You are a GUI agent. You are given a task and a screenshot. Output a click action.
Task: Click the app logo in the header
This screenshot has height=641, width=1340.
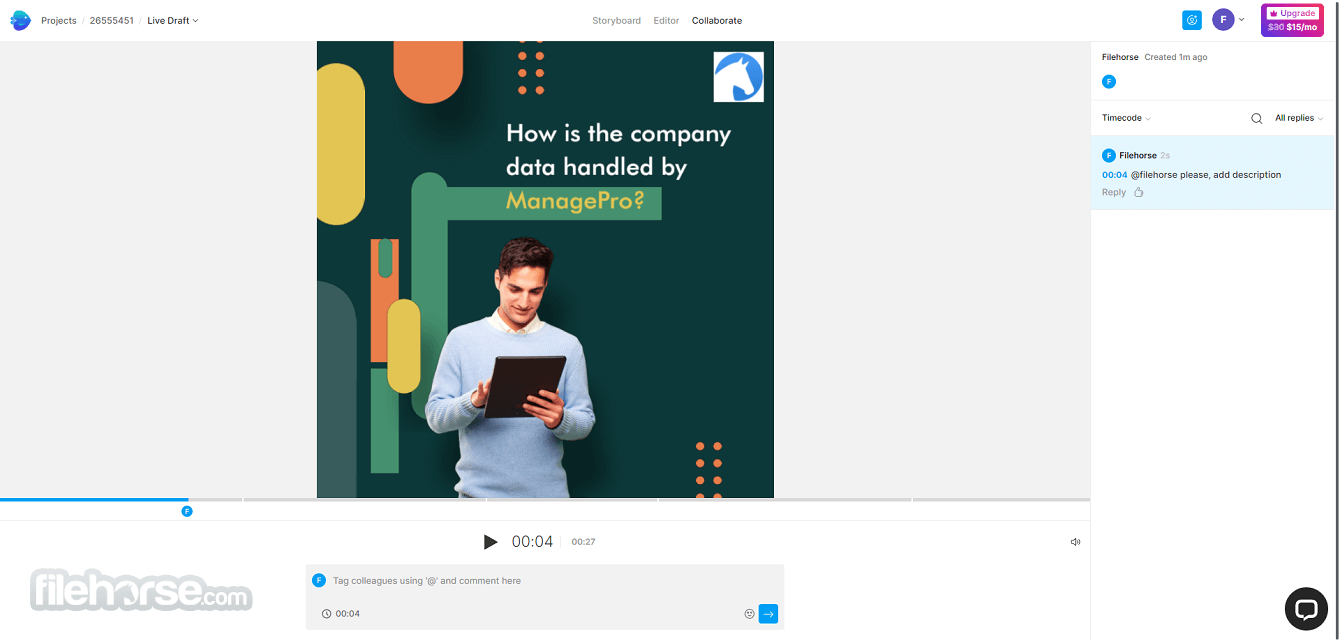pyautogui.click(x=20, y=20)
